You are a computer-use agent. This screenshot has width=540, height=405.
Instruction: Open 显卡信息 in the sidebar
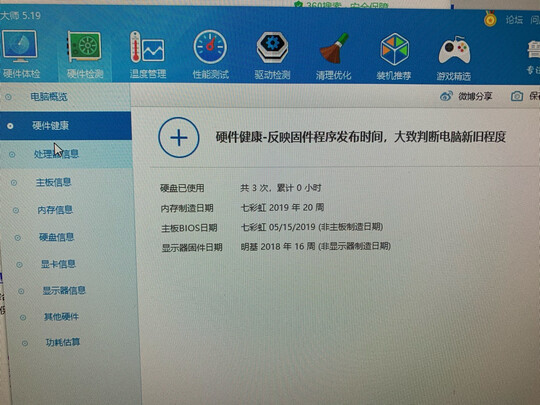(58, 264)
